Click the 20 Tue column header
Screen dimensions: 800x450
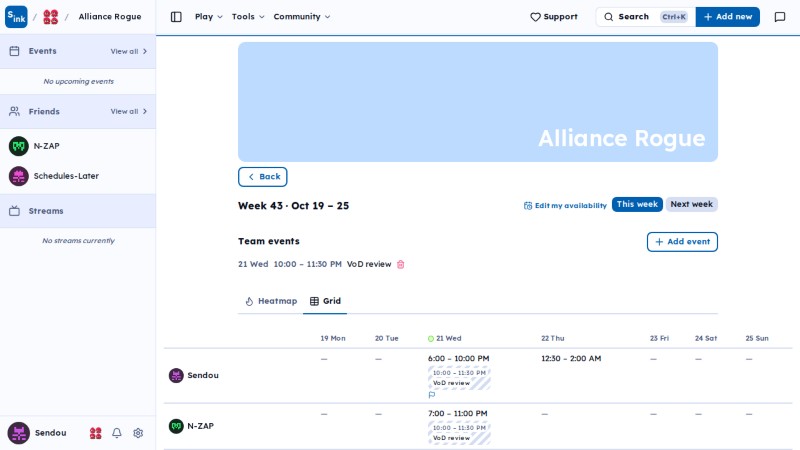pyautogui.click(x=386, y=338)
